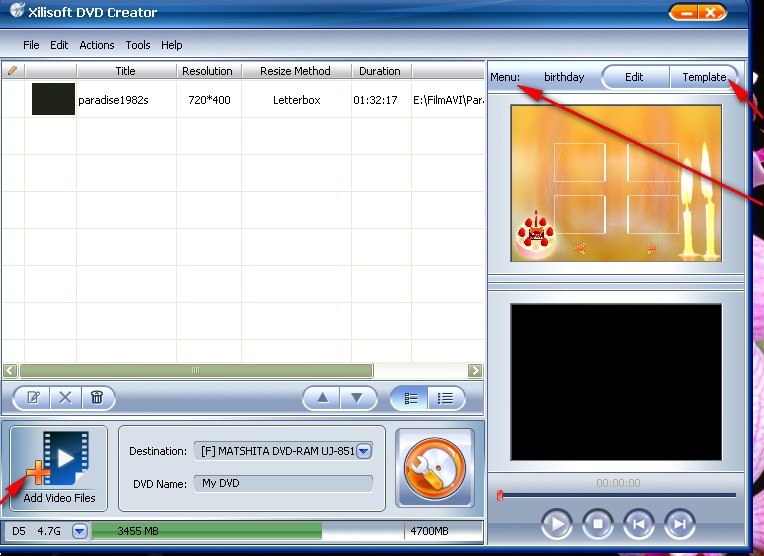
Task: Open the File menu
Action: point(31,45)
